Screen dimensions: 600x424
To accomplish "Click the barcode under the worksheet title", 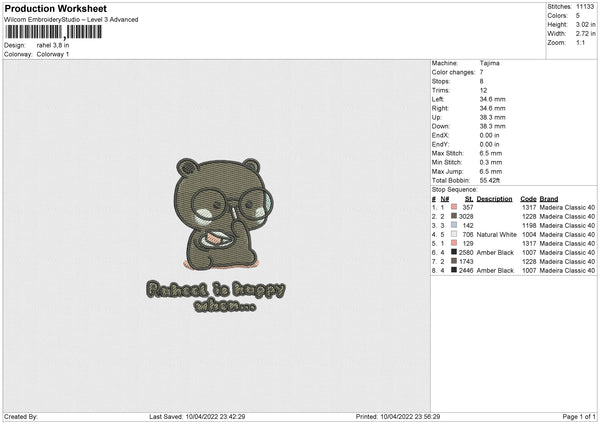I will click(x=54, y=32).
